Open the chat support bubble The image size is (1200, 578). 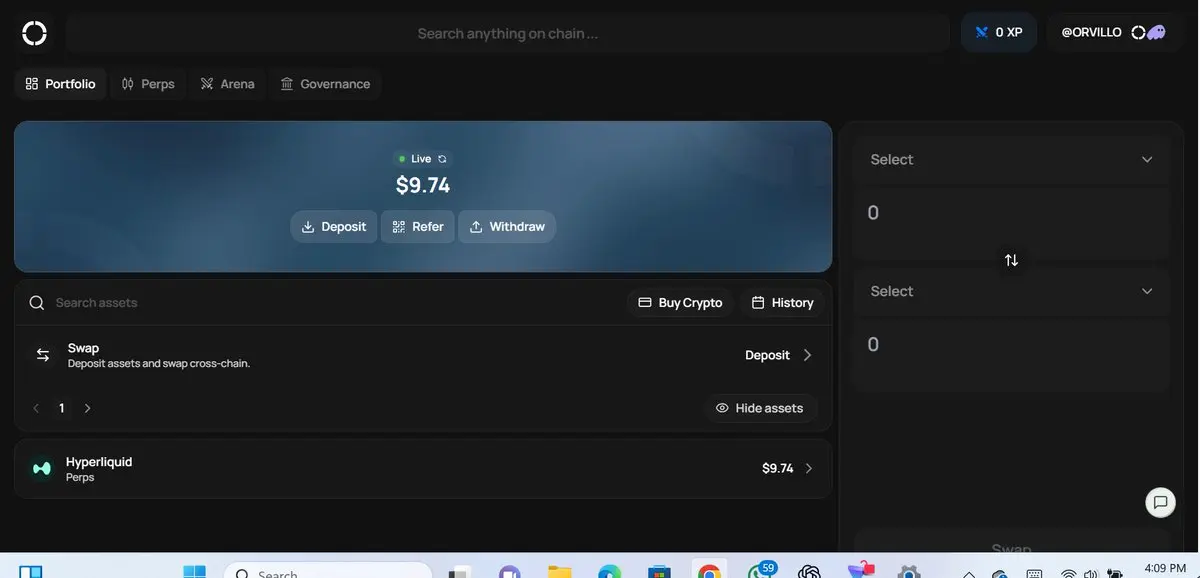(1160, 502)
